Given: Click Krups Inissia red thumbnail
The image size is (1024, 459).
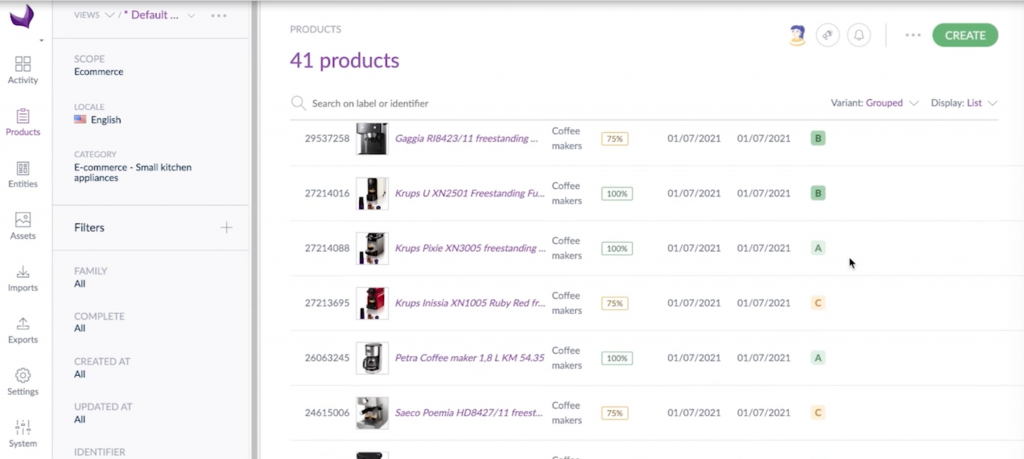Looking at the screenshot, I should (x=372, y=303).
